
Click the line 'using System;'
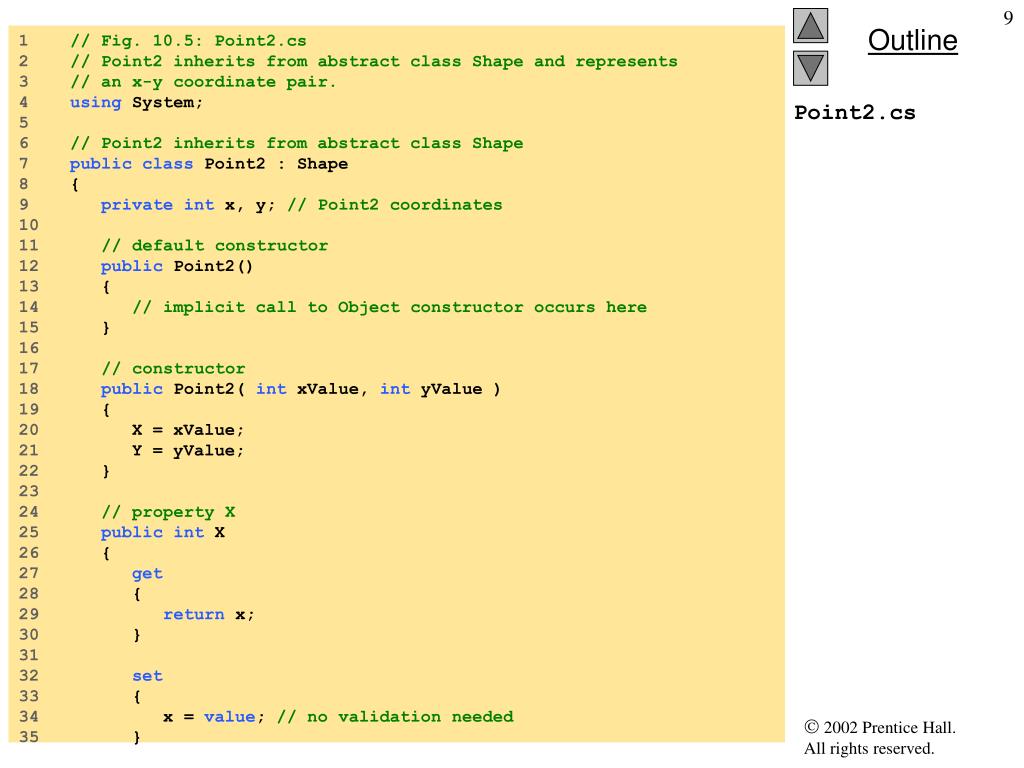tap(136, 103)
